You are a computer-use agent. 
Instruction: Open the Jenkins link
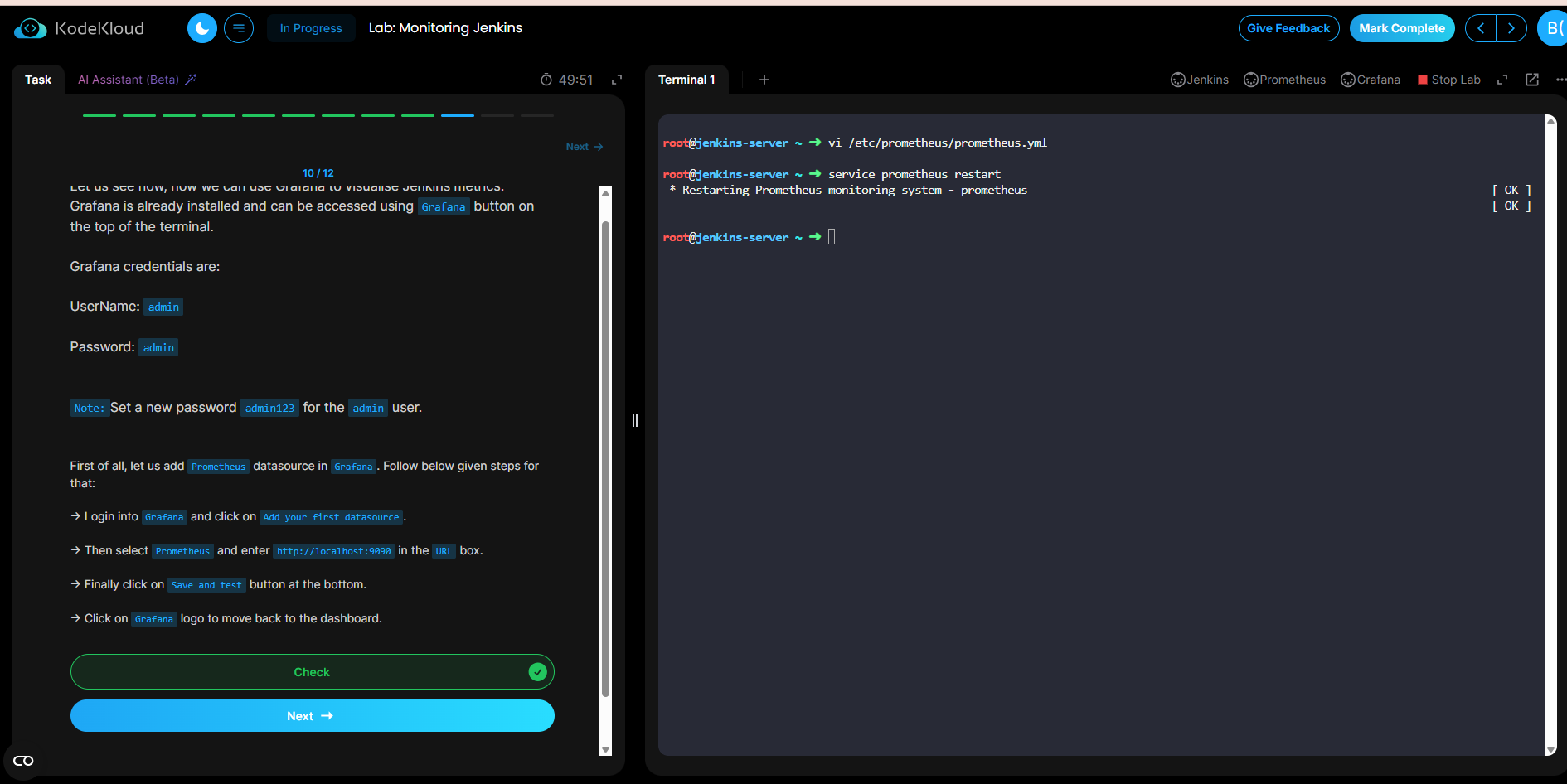coord(1200,80)
